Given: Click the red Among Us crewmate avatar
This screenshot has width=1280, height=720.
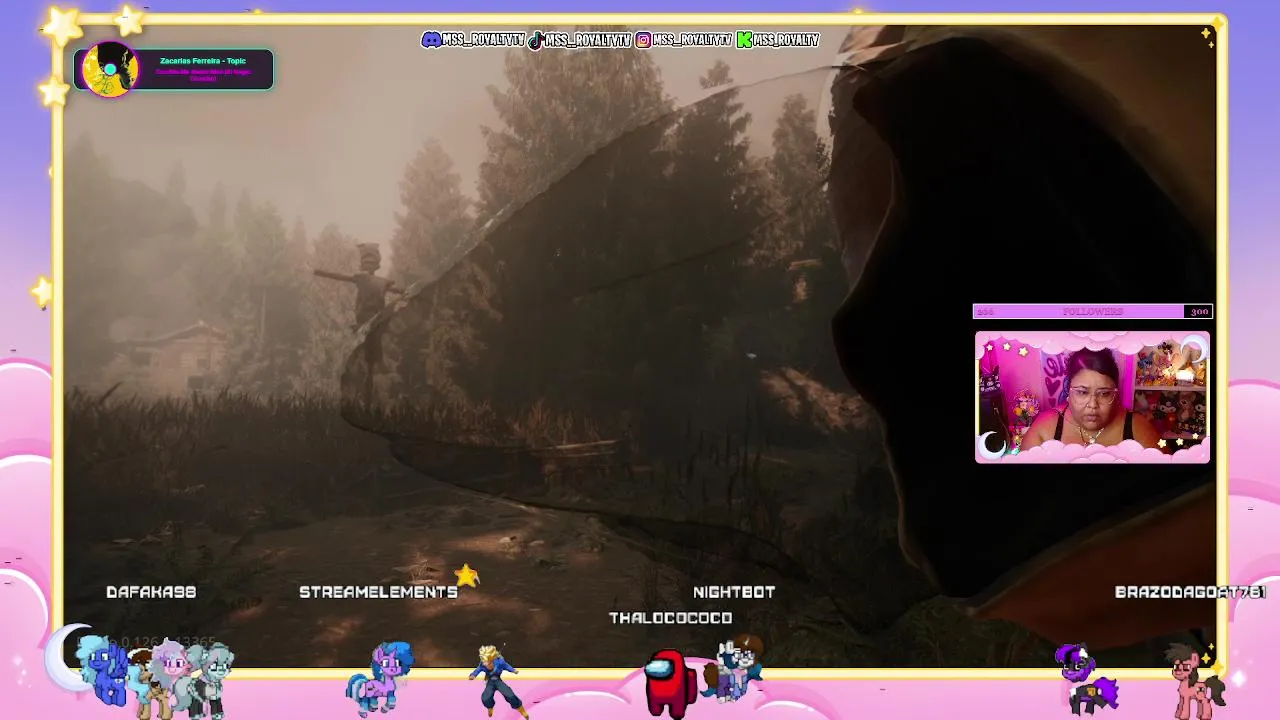Looking at the screenshot, I should point(670,683).
